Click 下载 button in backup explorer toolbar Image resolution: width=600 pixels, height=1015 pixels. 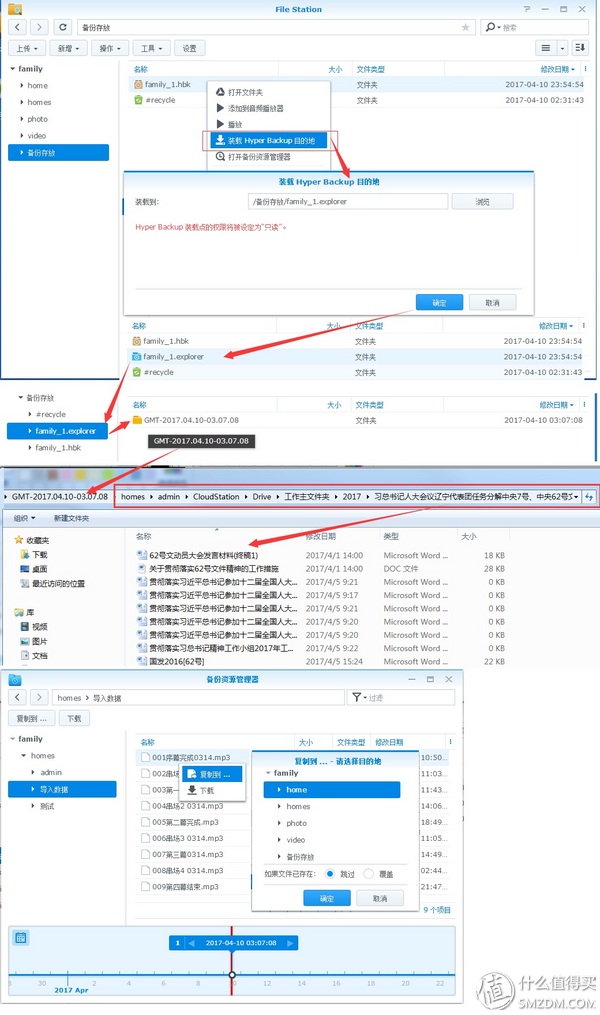(x=74, y=719)
